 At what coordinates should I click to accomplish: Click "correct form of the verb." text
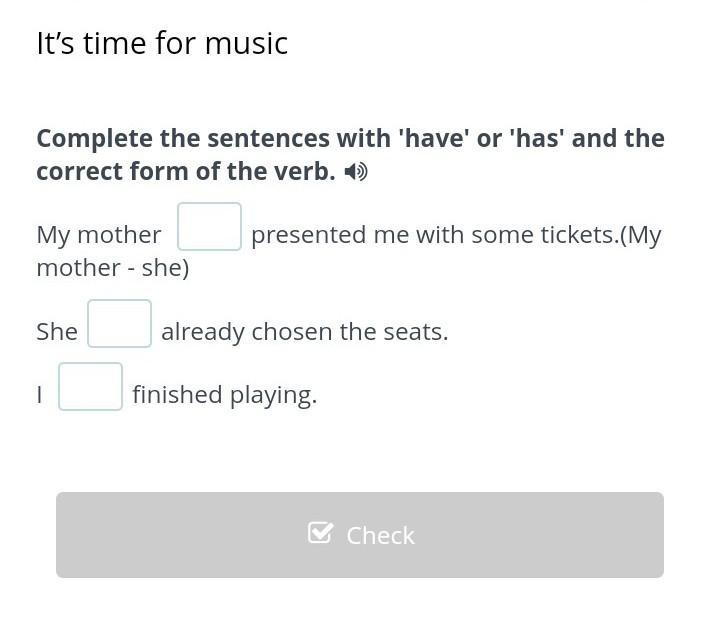point(186,172)
